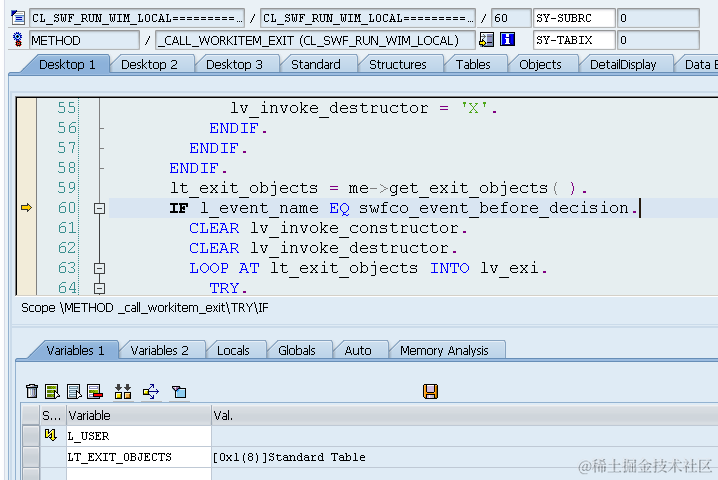Click the yellow change icon in L_USER row
This screenshot has width=718, height=480.
[x=50, y=435]
